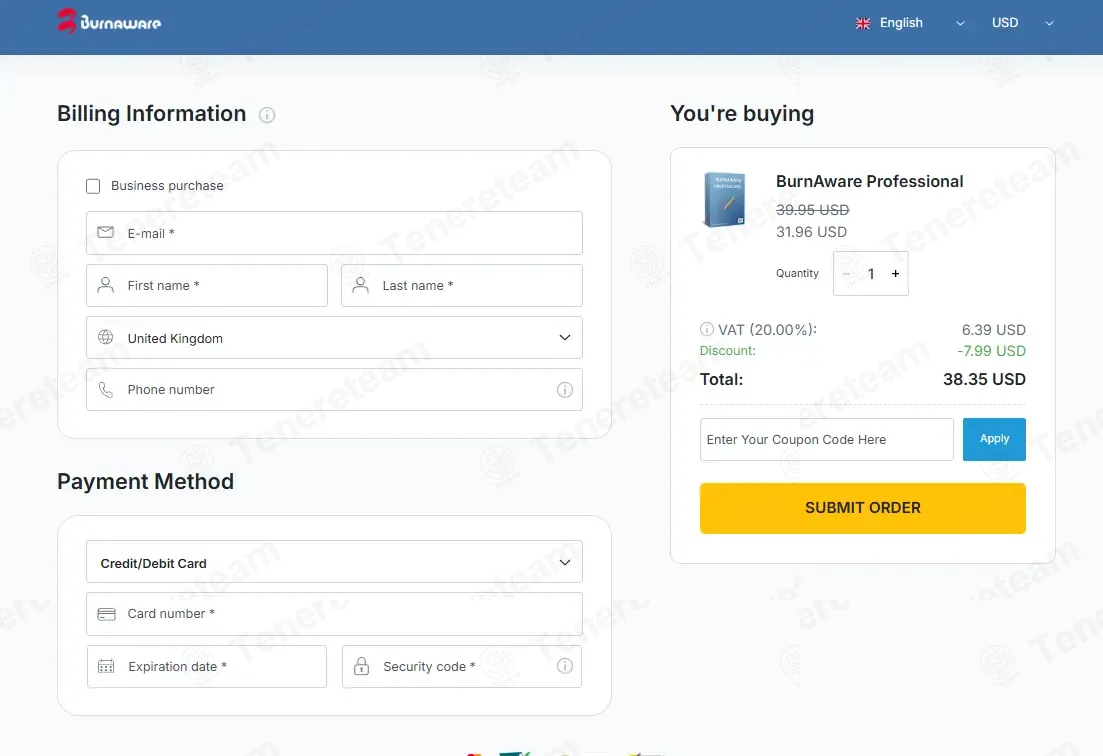Click the You're buying heading

coord(742,114)
